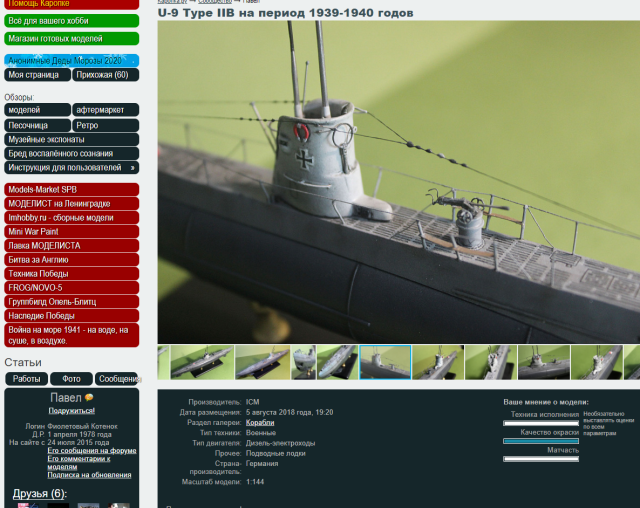Screen dimensions: 640x508
Task: Open Магазин готовых моделей green button
Action: (72, 39)
